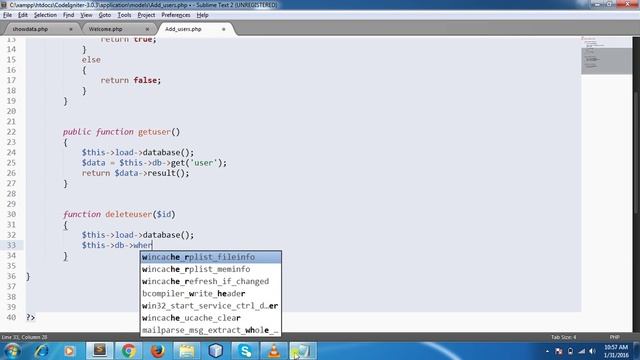Click 'return false;' code line
Screen dimensions: 640x360
click(x=131, y=80)
